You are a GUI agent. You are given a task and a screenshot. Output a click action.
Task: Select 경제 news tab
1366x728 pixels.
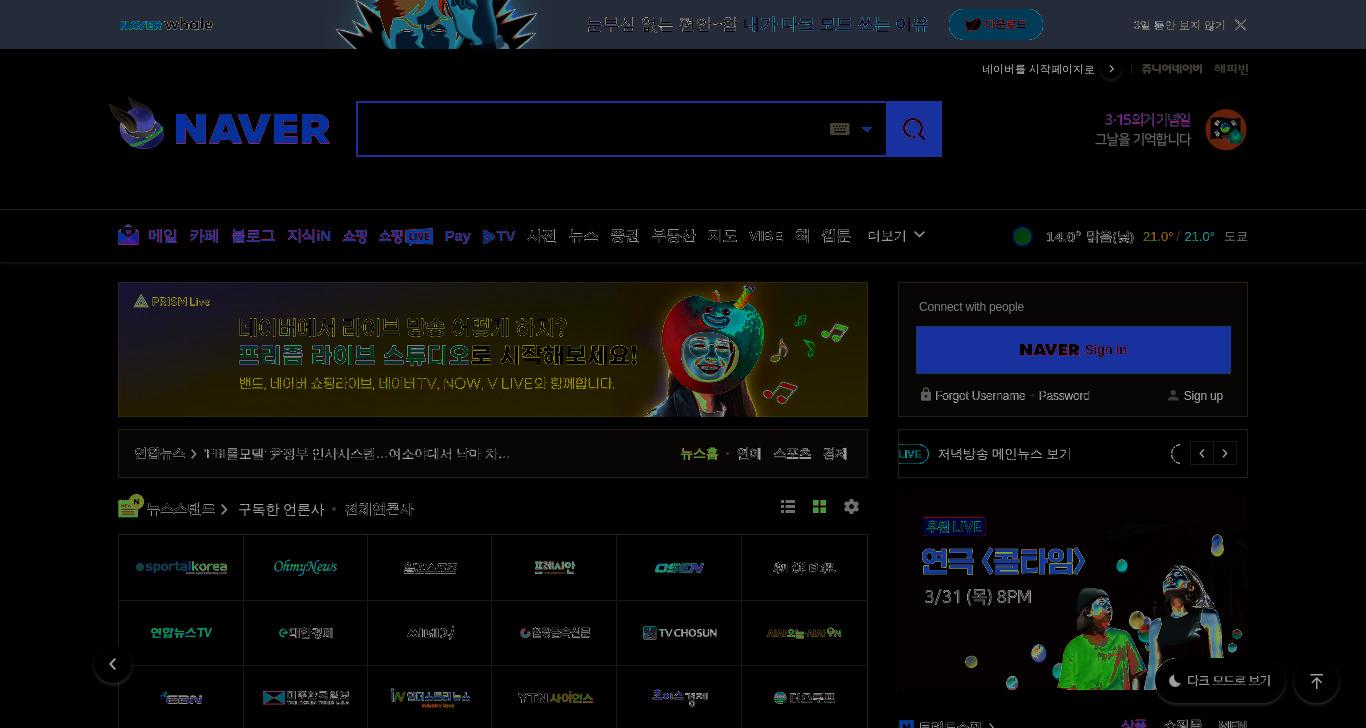click(x=835, y=453)
